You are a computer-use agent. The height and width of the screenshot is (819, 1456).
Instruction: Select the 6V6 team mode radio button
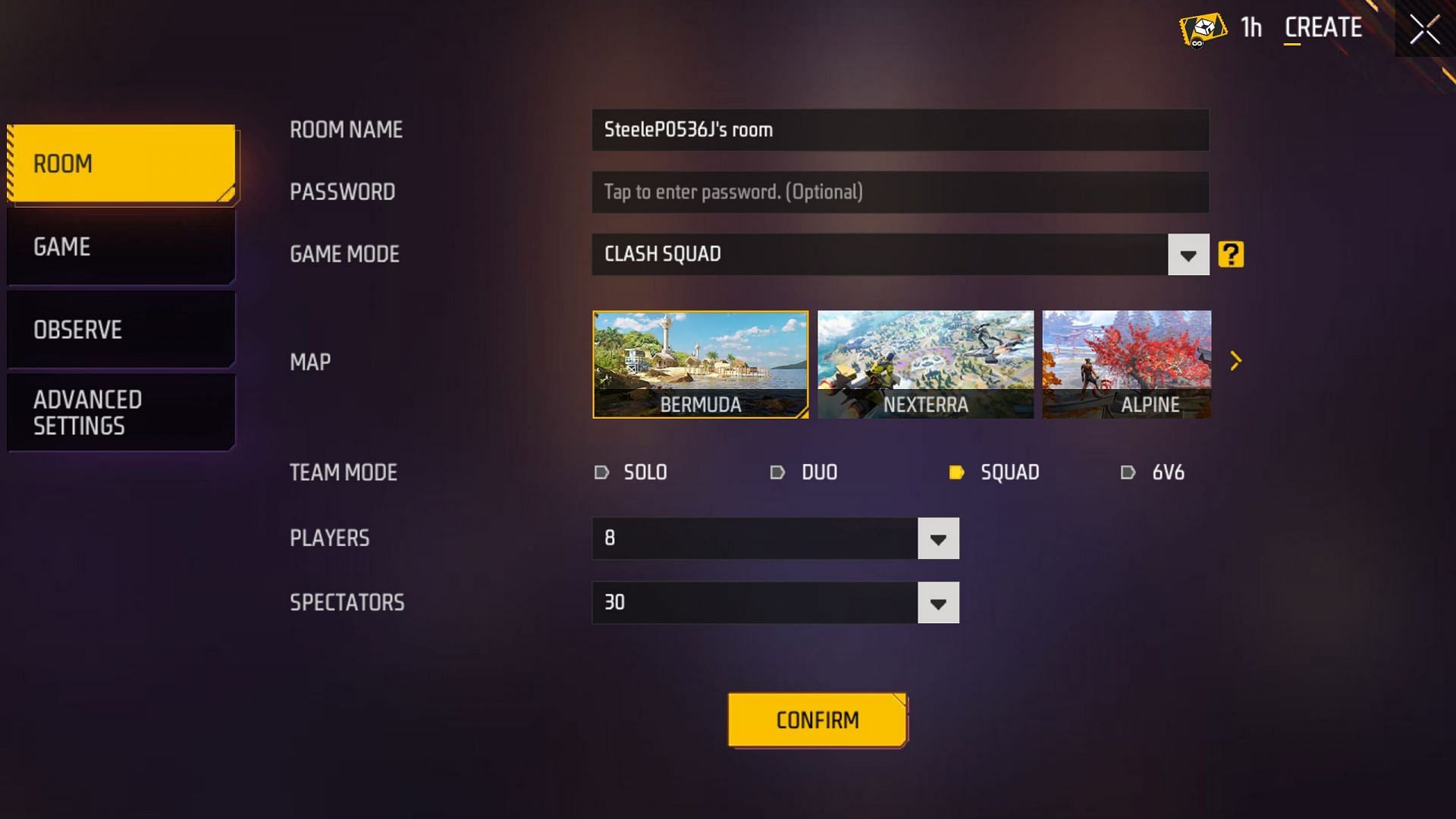tap(1128, 472)
